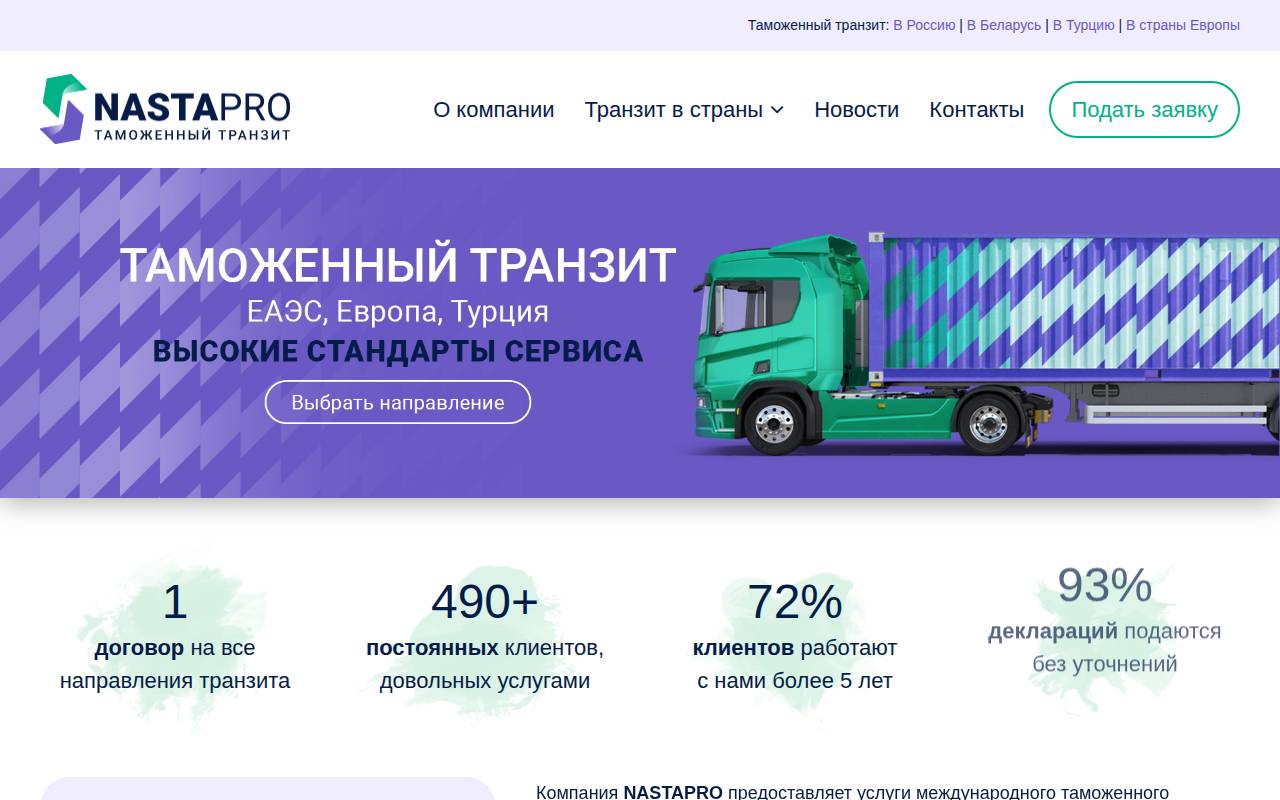This screenshot has width=1280, height=800.
Task: Follow the В Россию link
Action: [x=924, y=25]
